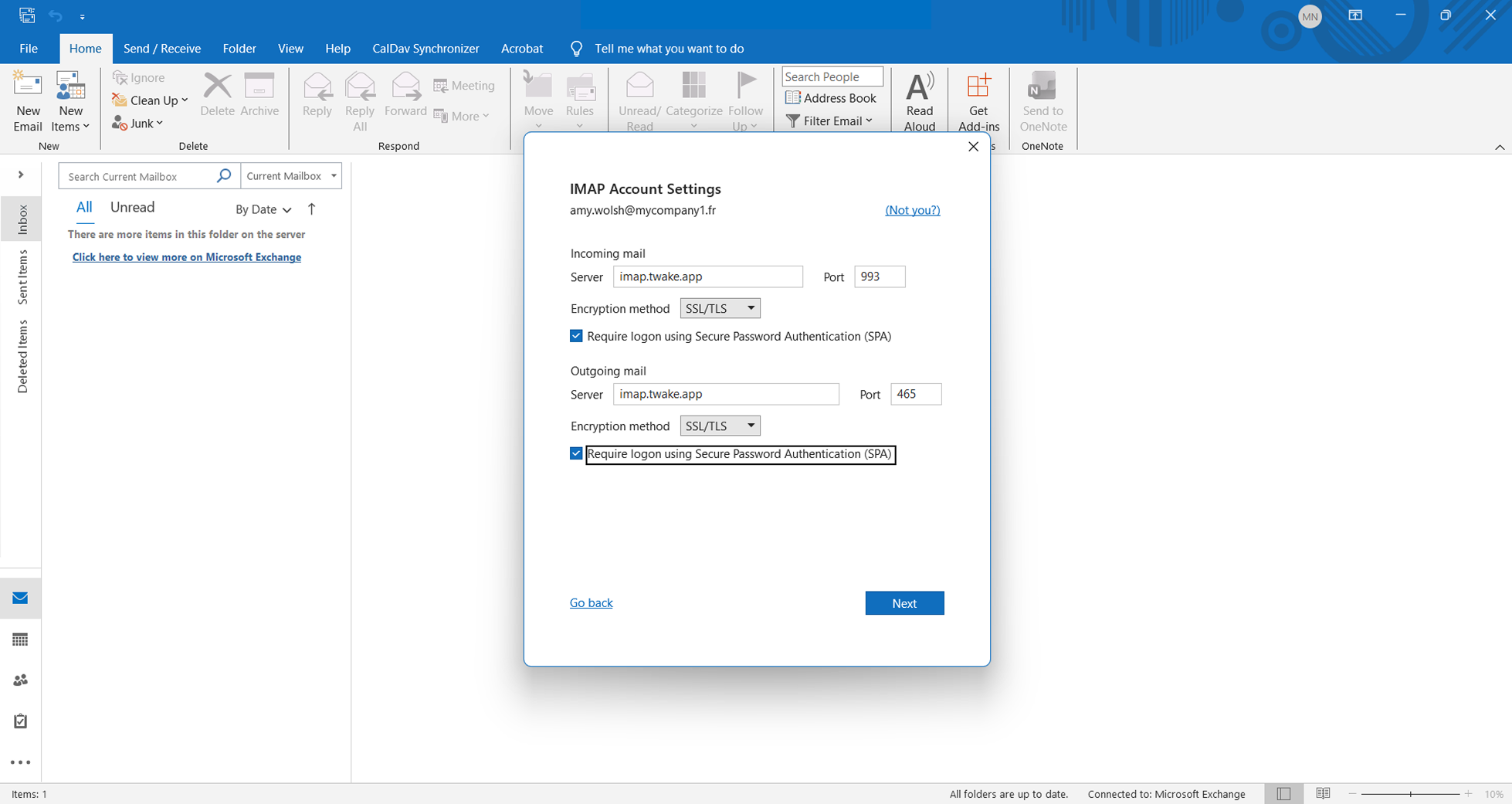This screenshot has height=804, width=1512.
Task: Switch to Mail view in navigation bar
Action: (x=20, y=598)
